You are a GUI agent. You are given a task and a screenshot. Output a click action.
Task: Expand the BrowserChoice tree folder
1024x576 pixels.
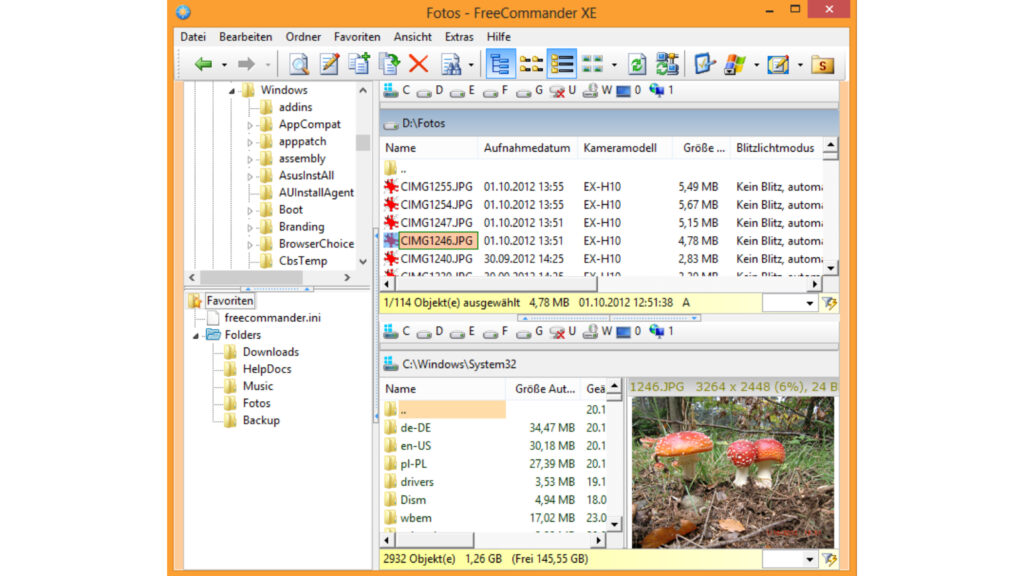pos(250,244)
